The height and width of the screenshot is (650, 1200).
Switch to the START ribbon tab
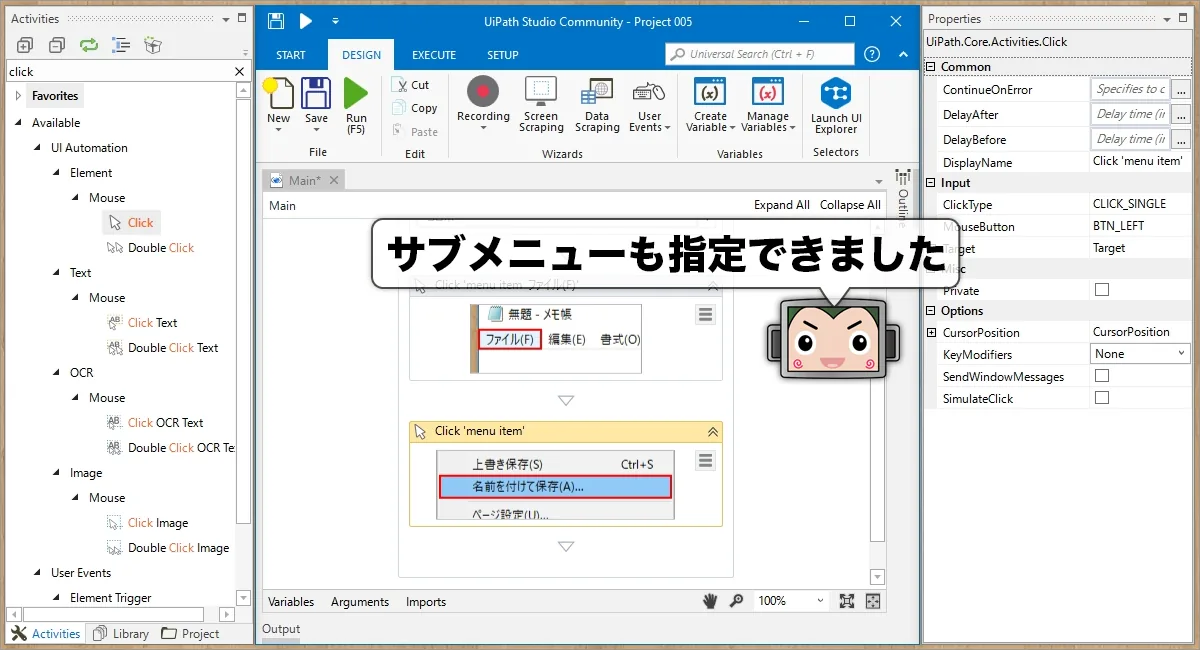(291, 55)
